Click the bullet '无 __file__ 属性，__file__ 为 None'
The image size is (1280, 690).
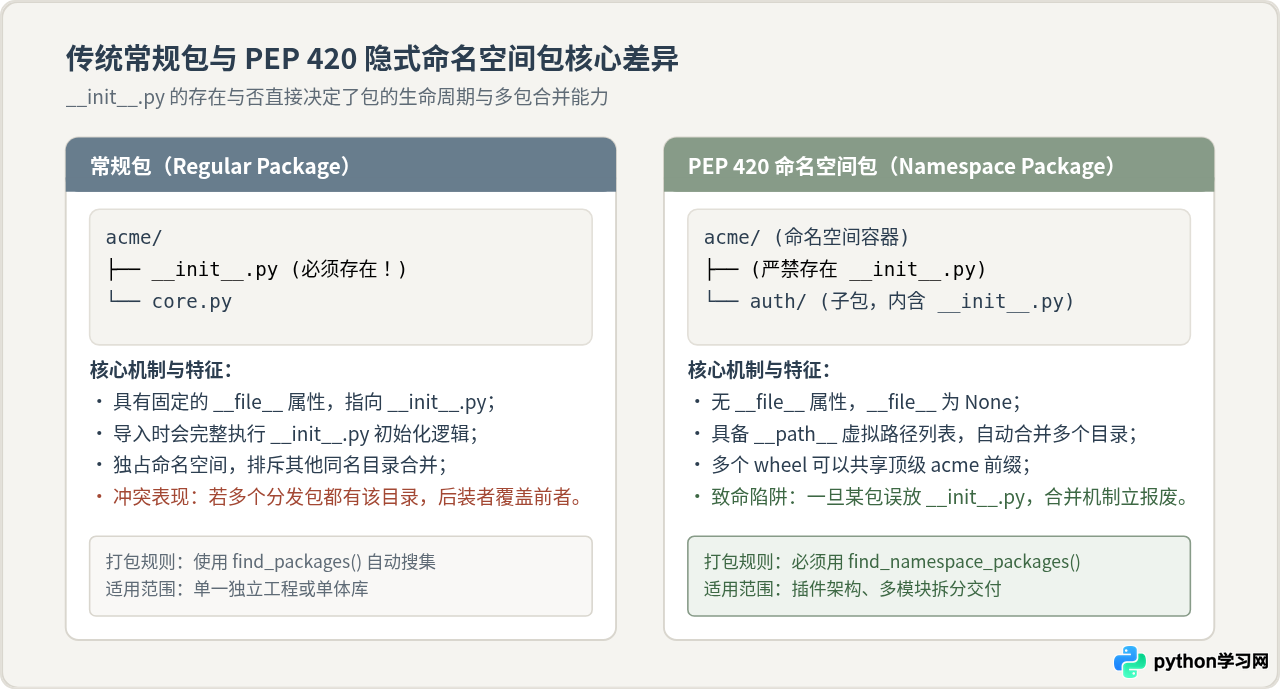coord(856,402)
